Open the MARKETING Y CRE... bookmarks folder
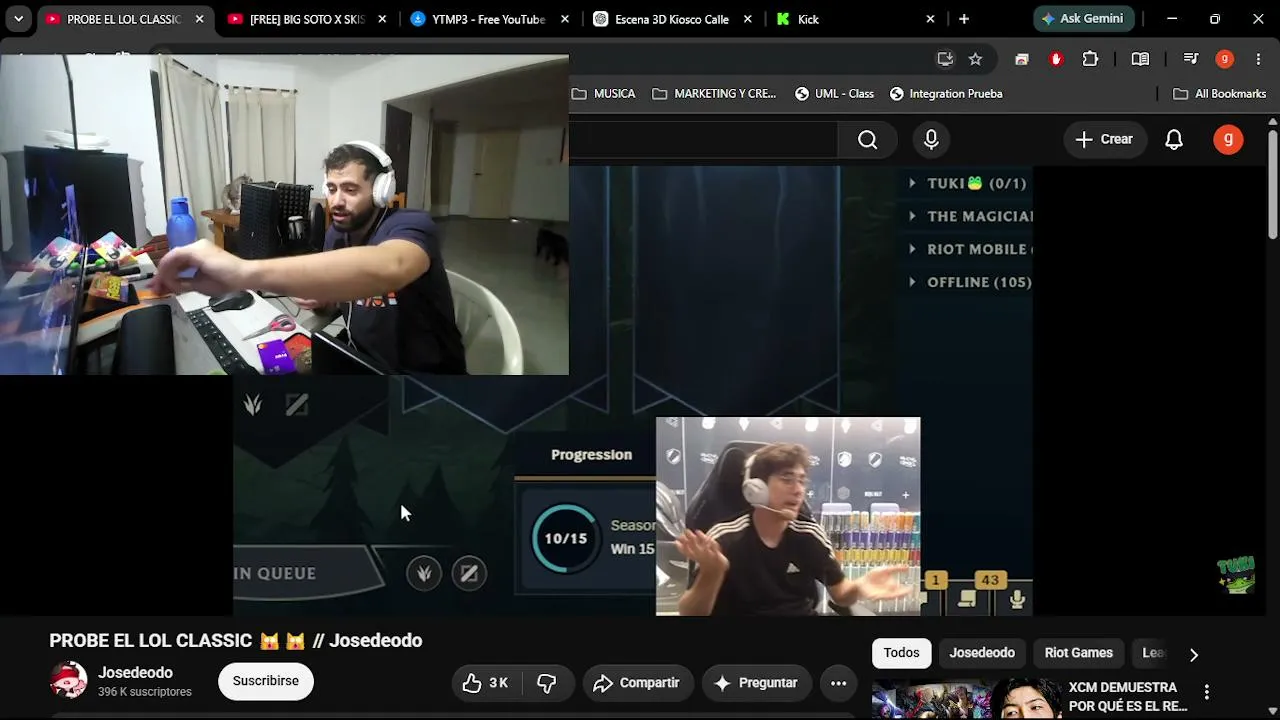The image size is (1280, 720). (x=714, y=94)
